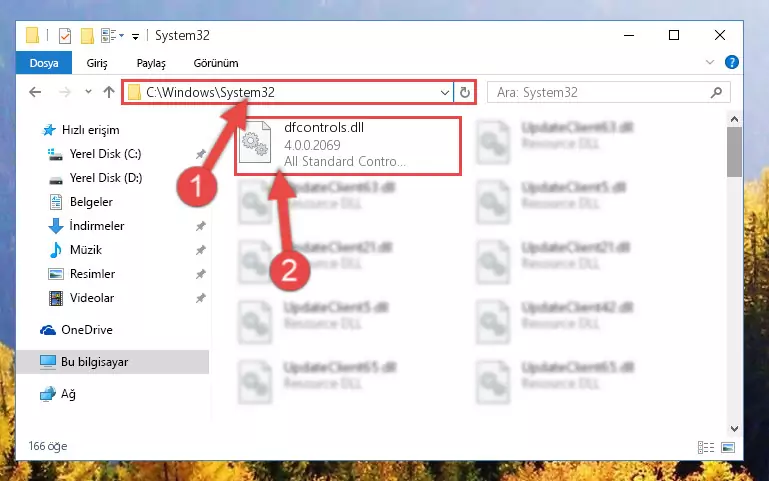Click pin icon next to Müzik
769x481 pixels.
pos(201,250)
